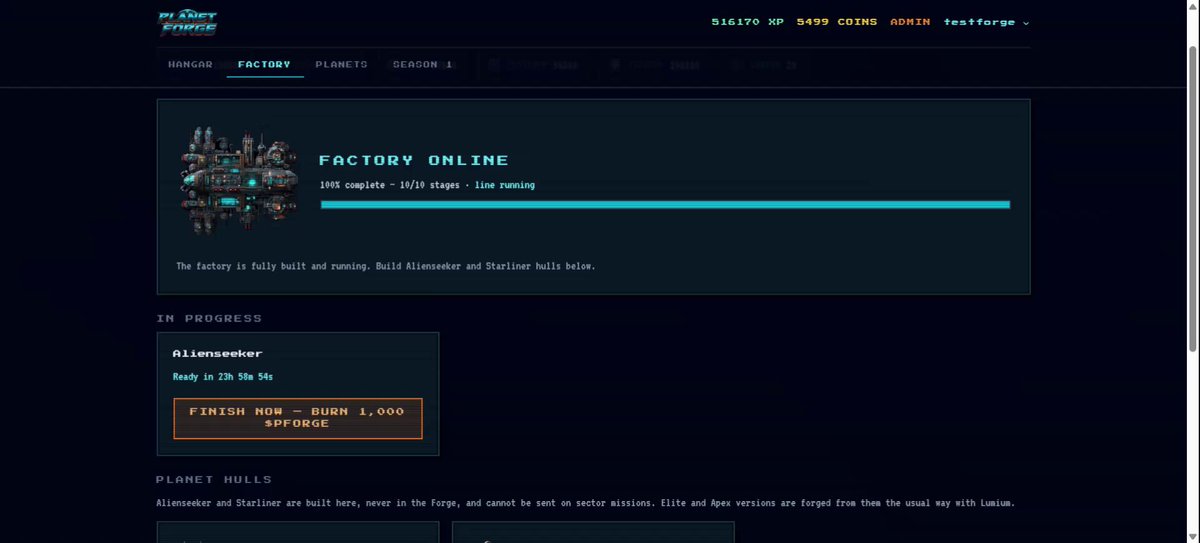
Task: Click the 'Ready in 23h 58m 54s' countdown
Action: click(223, 377)
